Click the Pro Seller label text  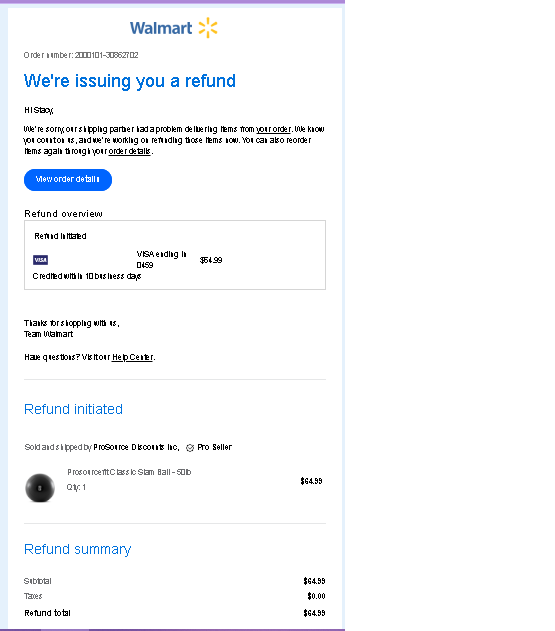215,447
